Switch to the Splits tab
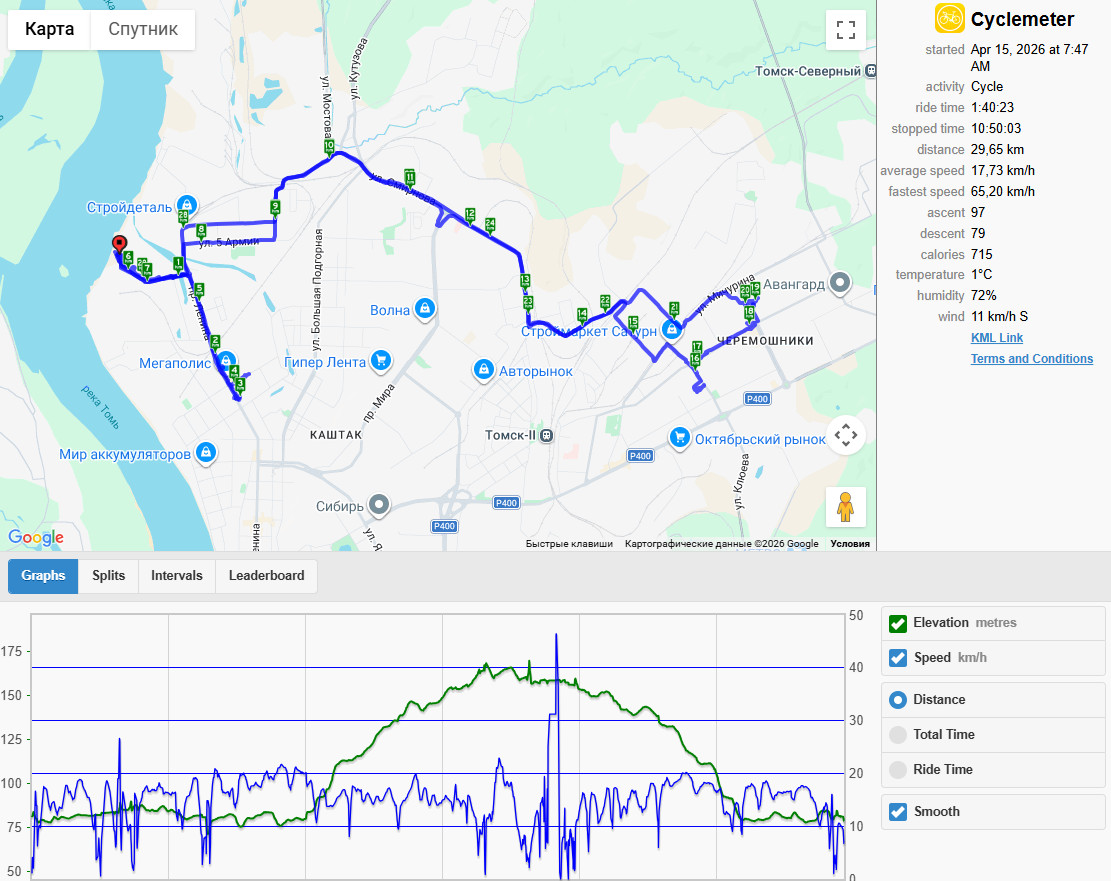The width and height of the screenshot is (1111, 881). (x=108, y=576)
